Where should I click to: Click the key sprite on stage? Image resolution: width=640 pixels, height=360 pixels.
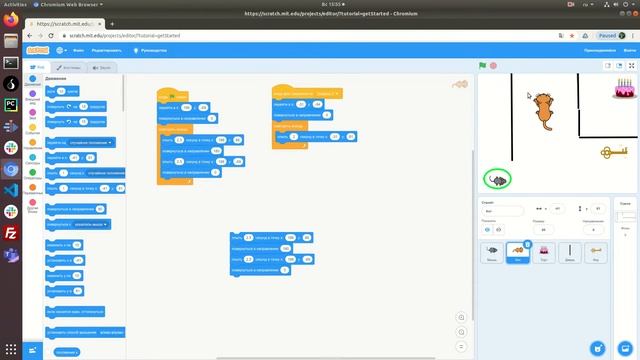[613, 152]
